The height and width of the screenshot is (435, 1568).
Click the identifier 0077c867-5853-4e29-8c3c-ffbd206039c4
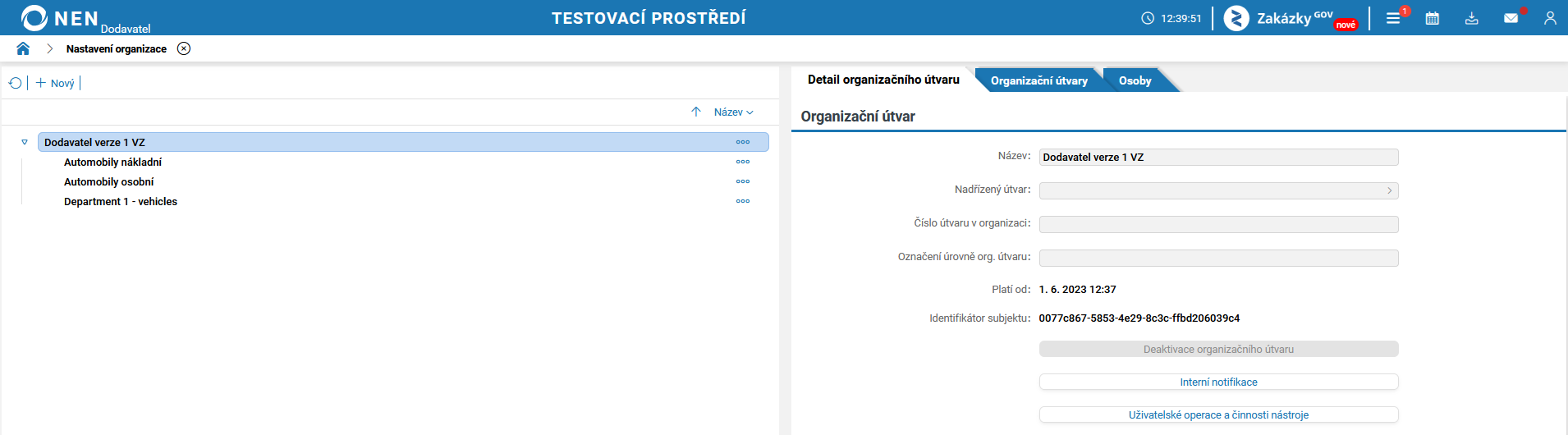(1139, 318)
